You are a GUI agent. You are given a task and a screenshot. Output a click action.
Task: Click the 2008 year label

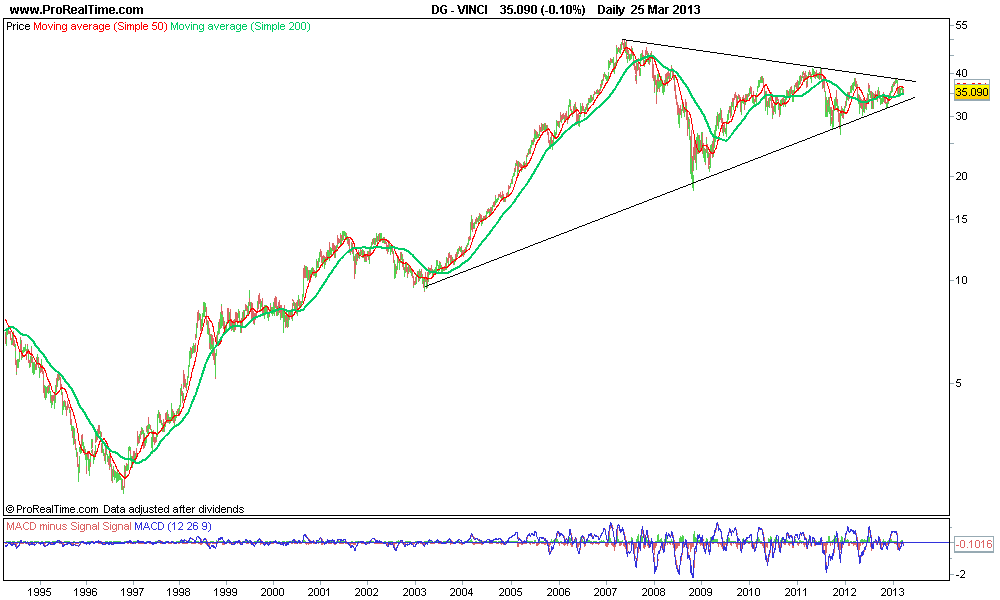(x=654, y=591)
